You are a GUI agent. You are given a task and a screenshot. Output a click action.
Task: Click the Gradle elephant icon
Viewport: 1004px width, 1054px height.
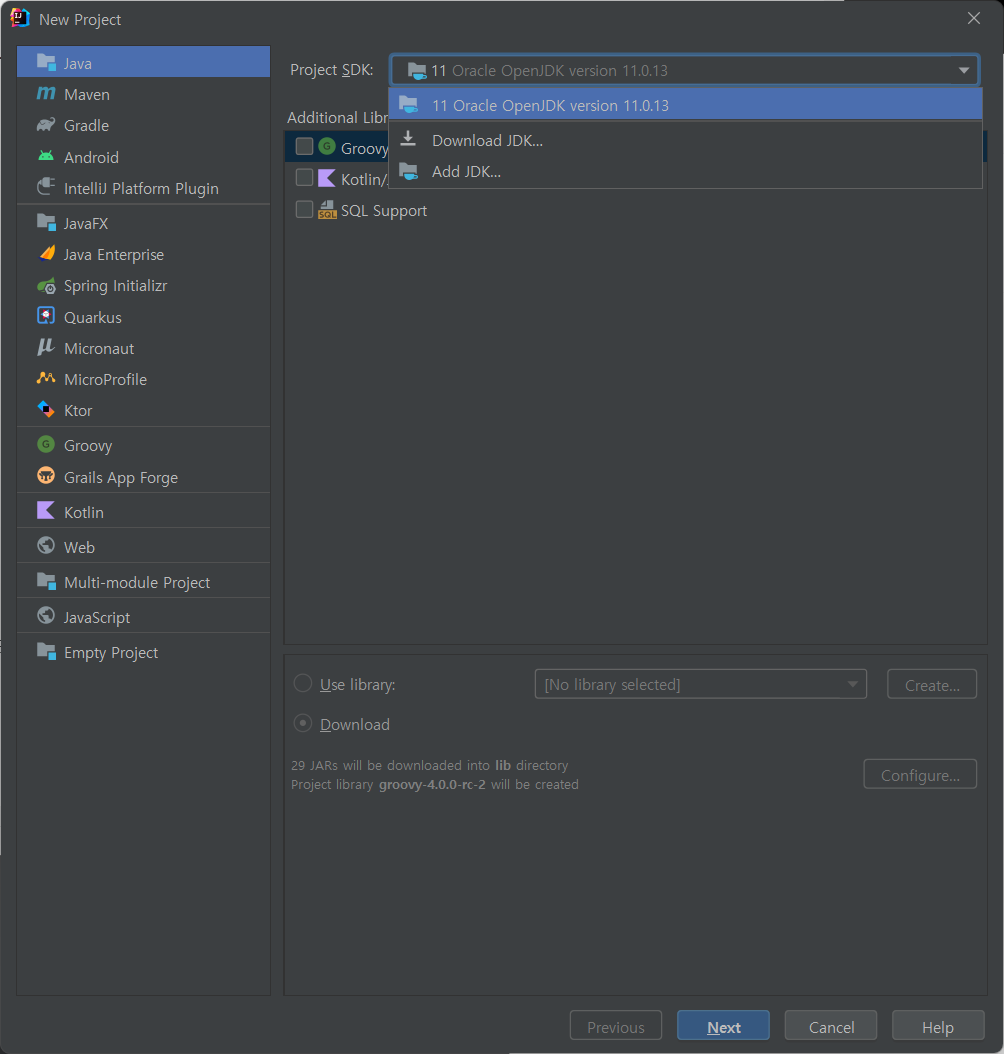[x=46, y=125]
